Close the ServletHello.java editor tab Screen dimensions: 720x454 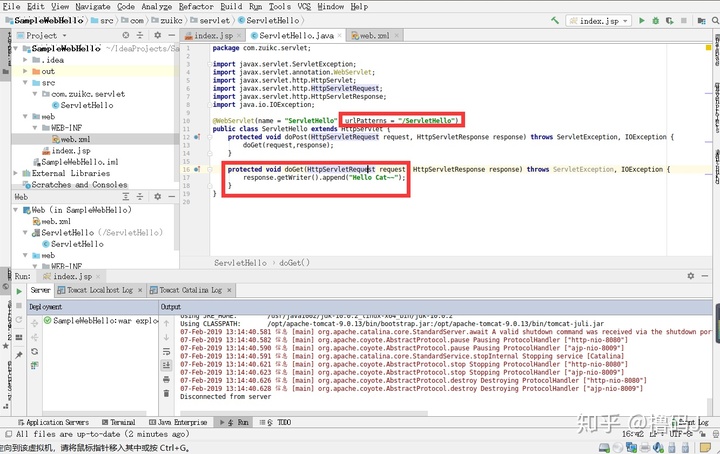click(339, 35)
